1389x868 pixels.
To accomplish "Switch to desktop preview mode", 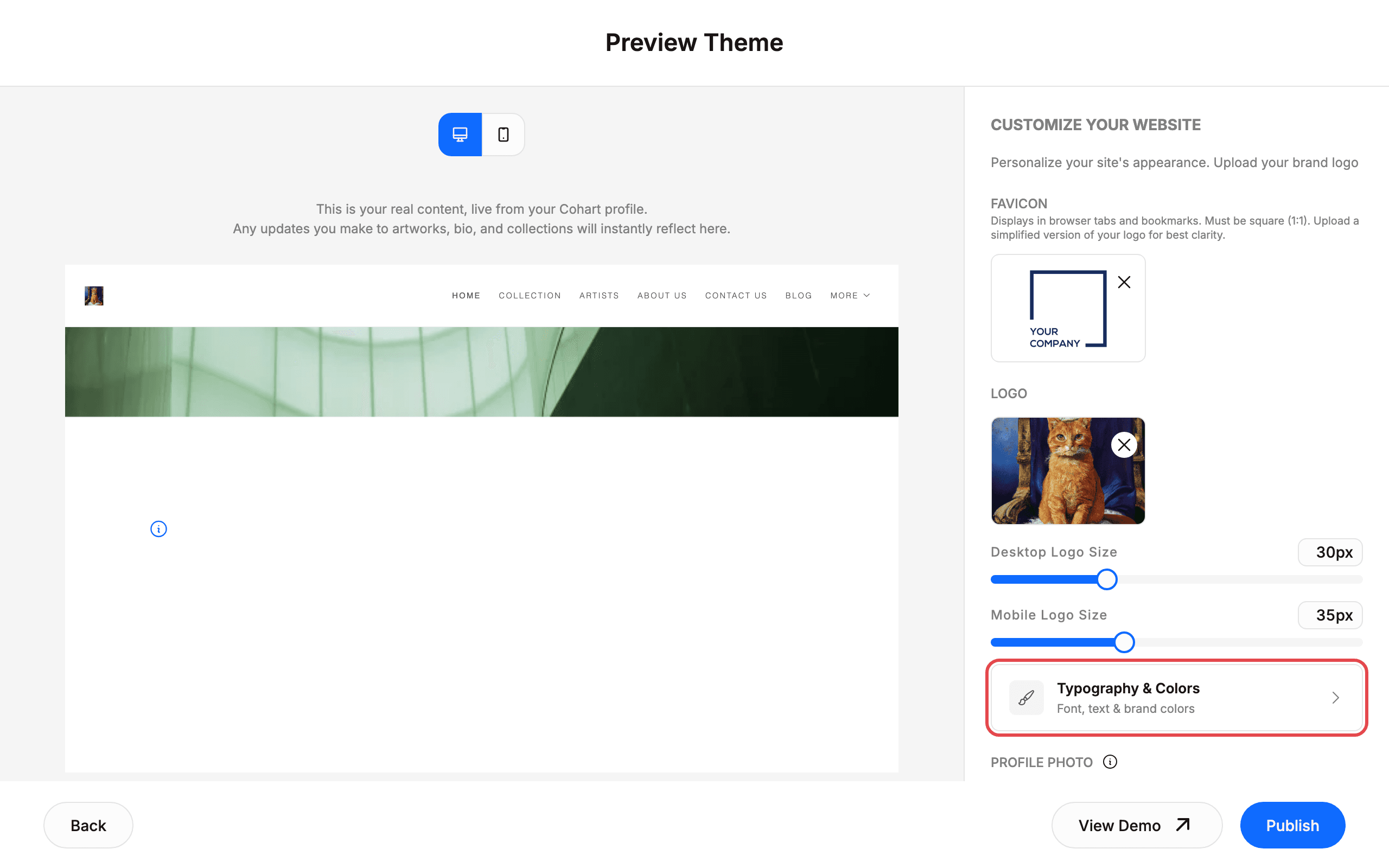I will coord(460,135).
